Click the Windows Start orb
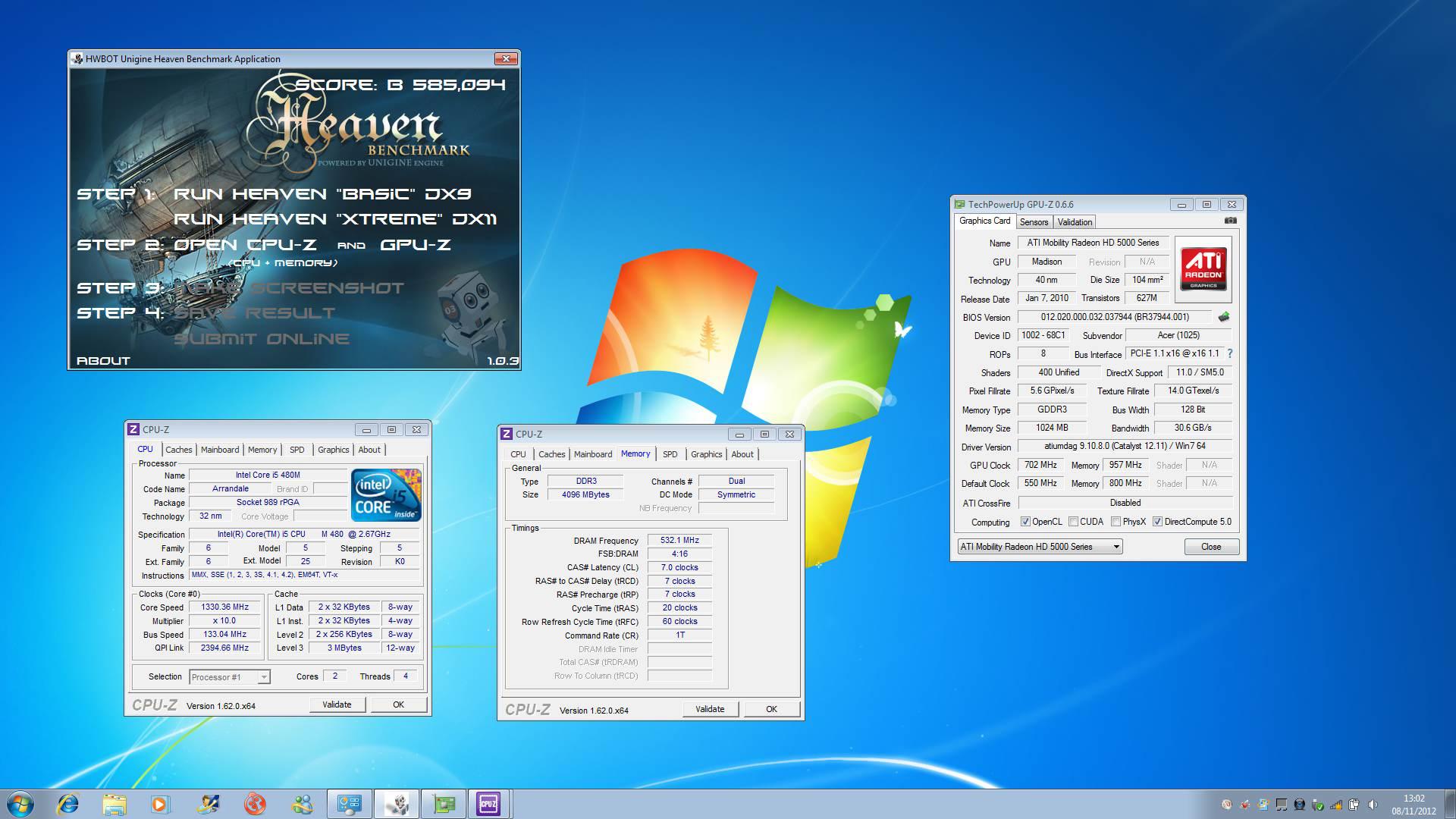This screenshot has height=819, width=1456. click(x=20, y=804)
